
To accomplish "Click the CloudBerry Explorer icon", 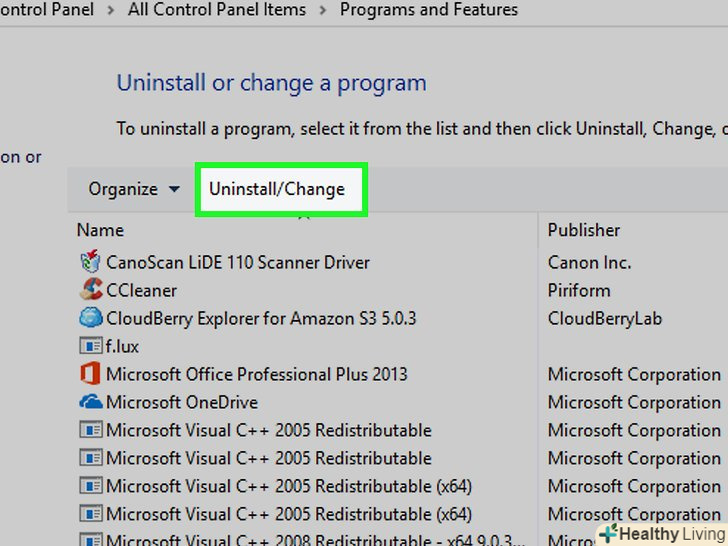I will 90,319.
